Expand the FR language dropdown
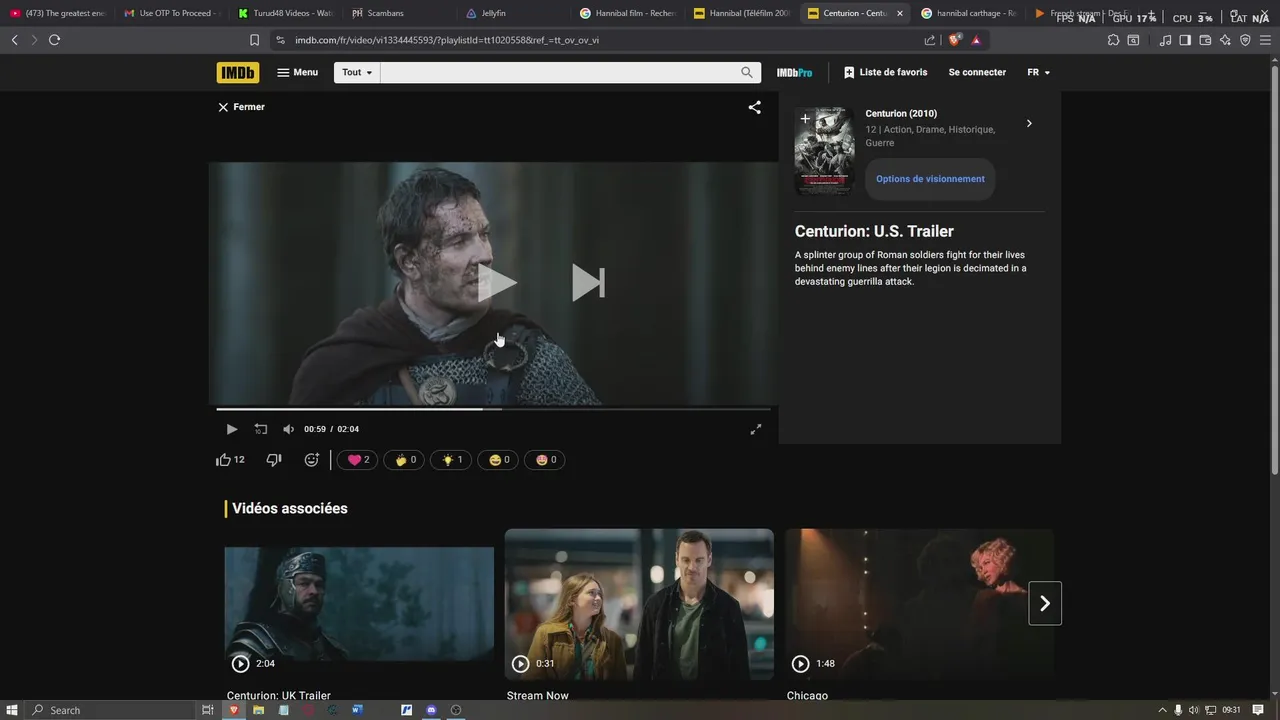 tap(1038, 72)
